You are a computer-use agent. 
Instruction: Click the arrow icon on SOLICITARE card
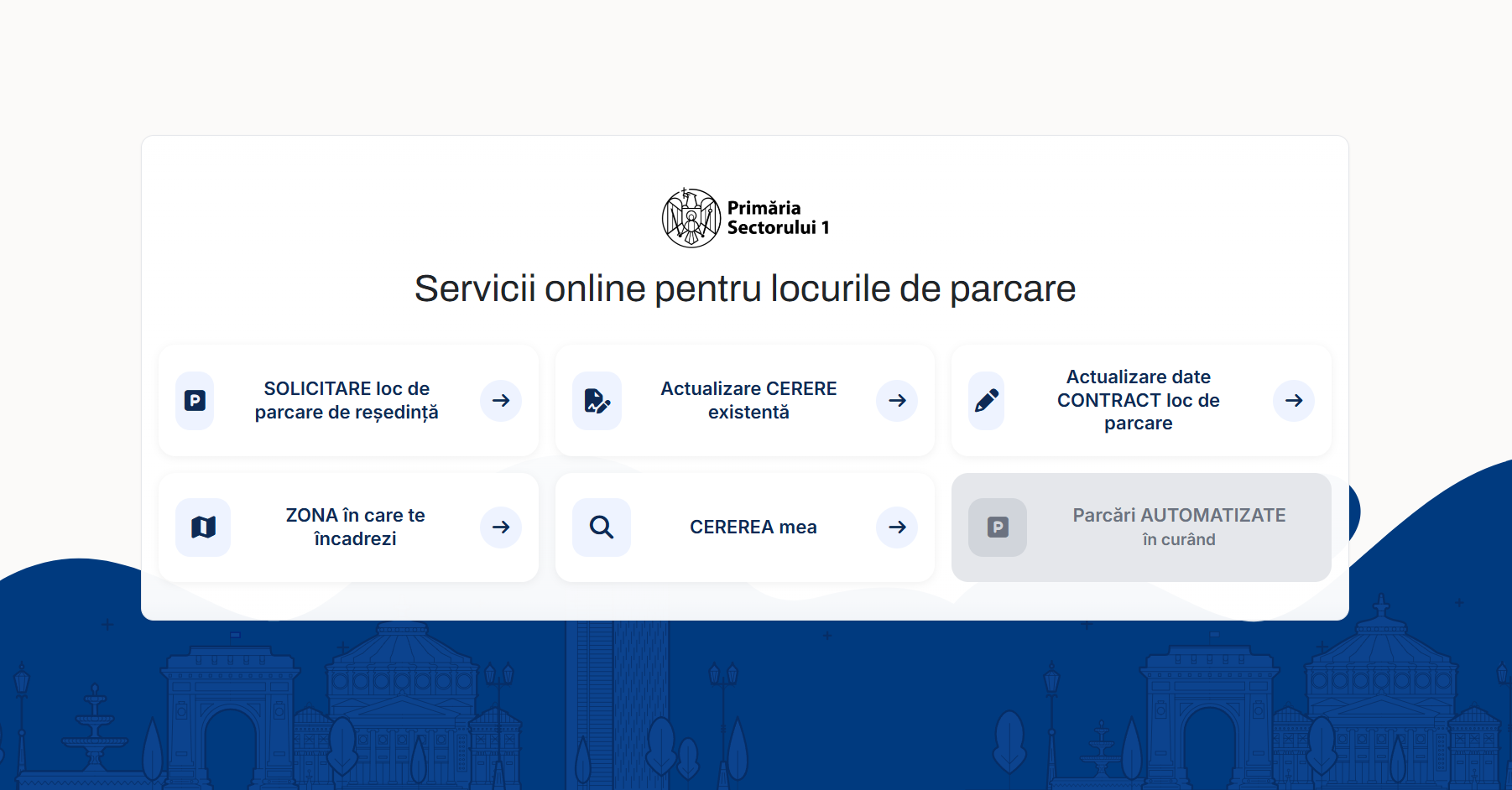[x=500, y=400]
